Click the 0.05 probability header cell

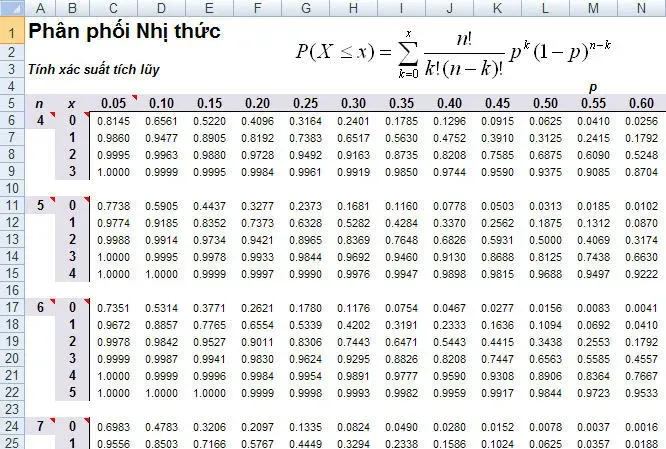click(113, 103)
